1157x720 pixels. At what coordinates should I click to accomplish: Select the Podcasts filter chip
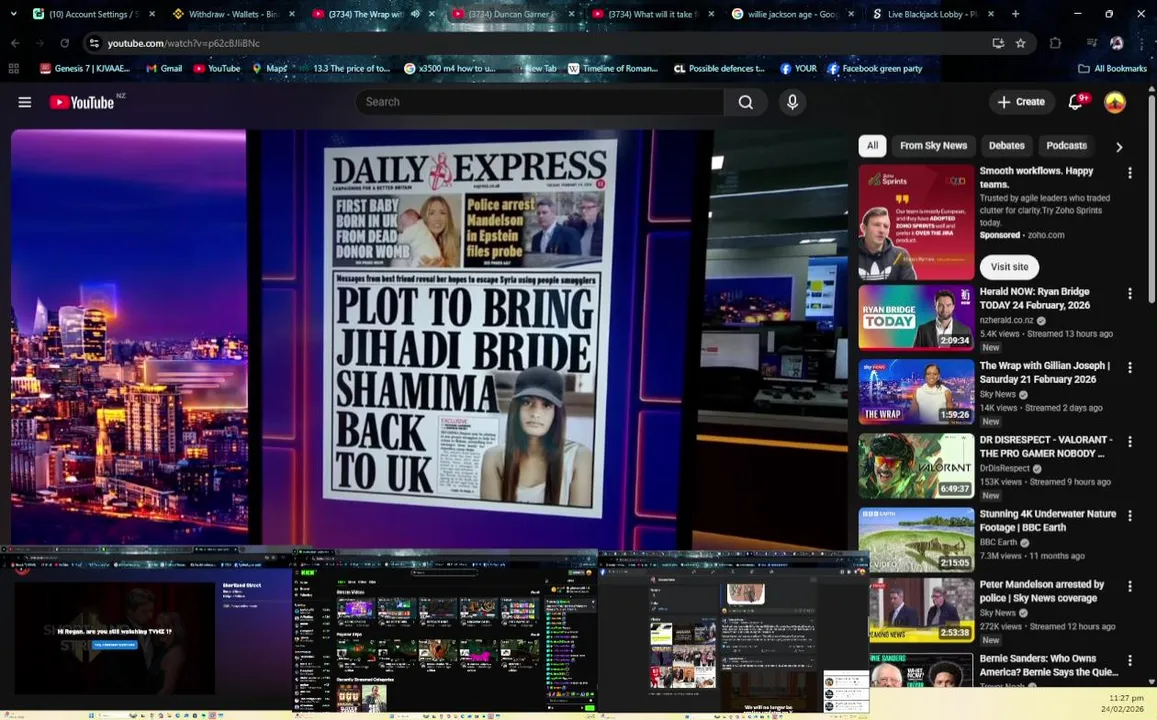click(1066, 145)
